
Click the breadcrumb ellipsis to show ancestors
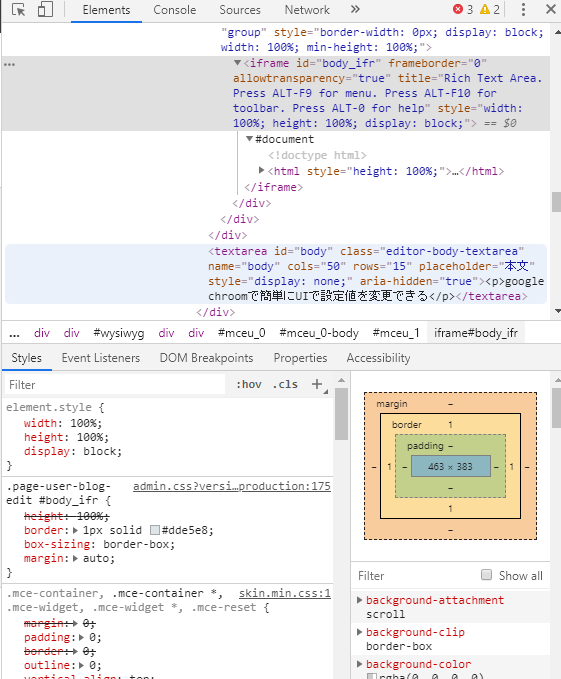point(14,333)
